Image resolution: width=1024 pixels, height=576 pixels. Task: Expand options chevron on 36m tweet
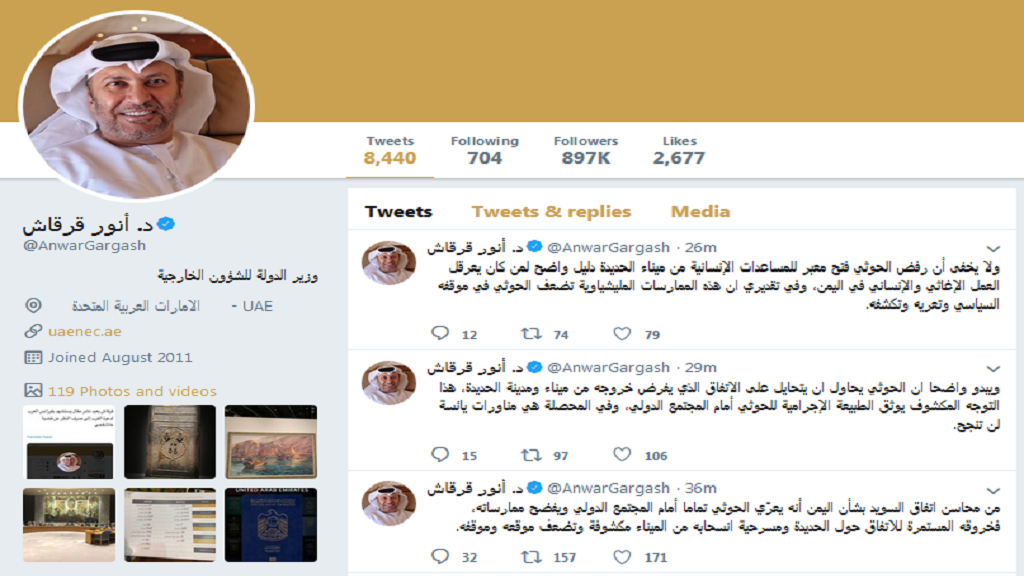click(x=993, y=490)
